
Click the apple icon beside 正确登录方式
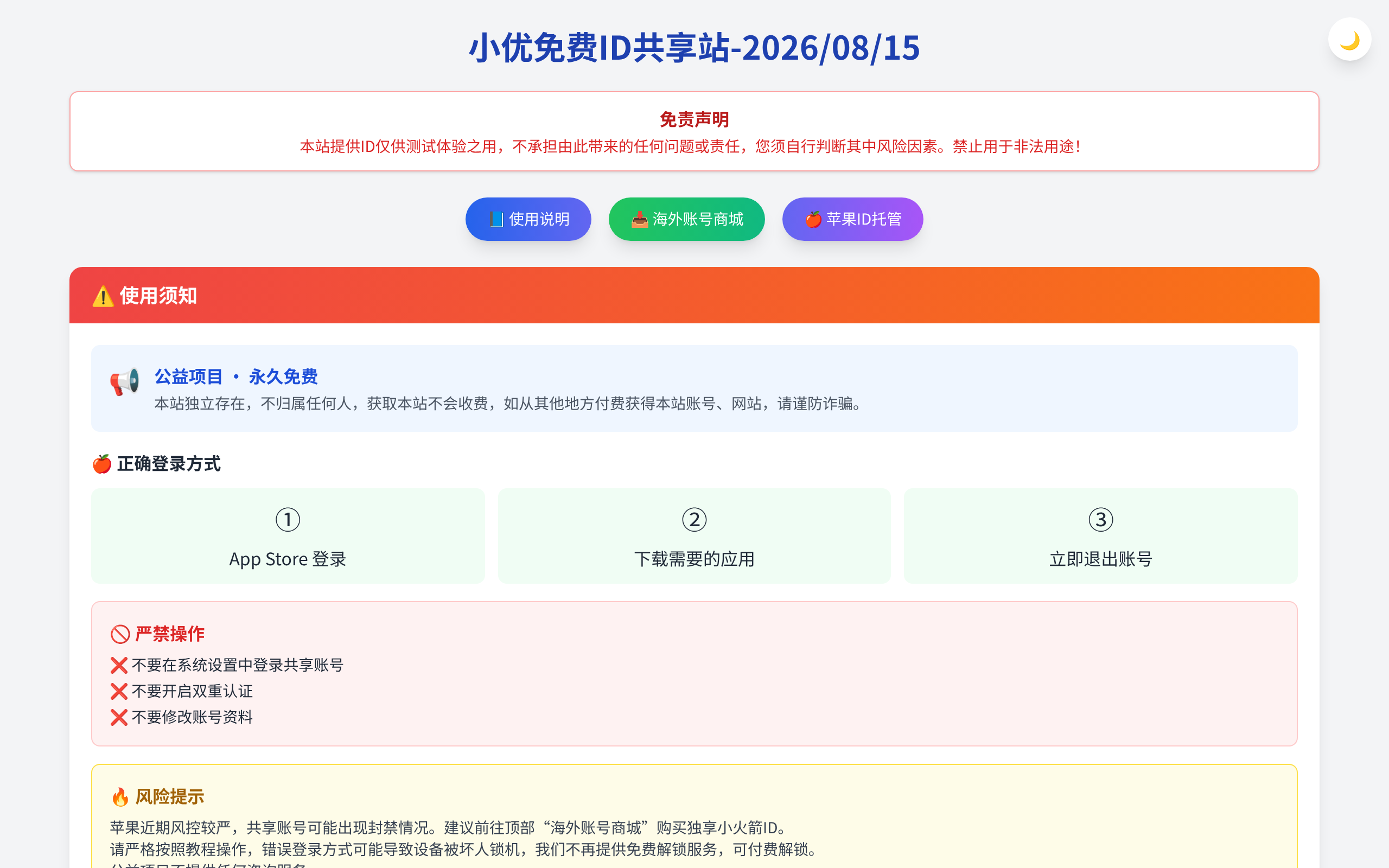(101, 464)
